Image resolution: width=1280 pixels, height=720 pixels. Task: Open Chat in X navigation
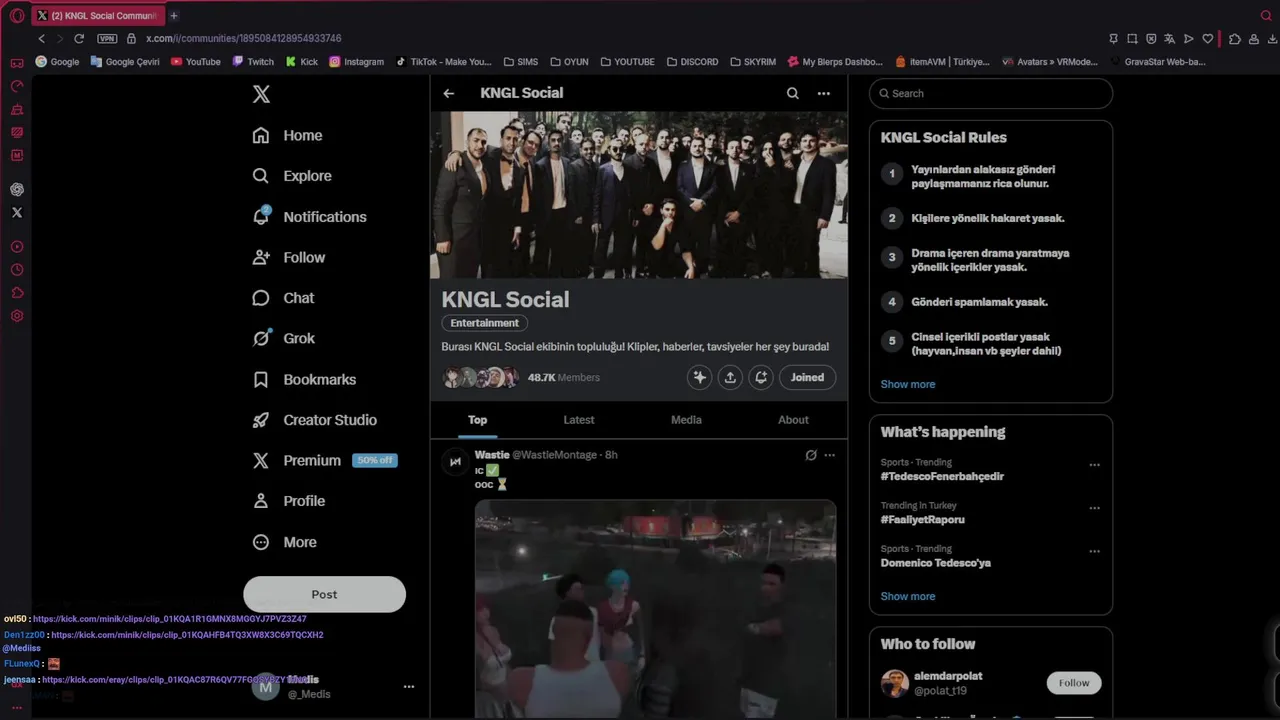click(x=283, y=298)
